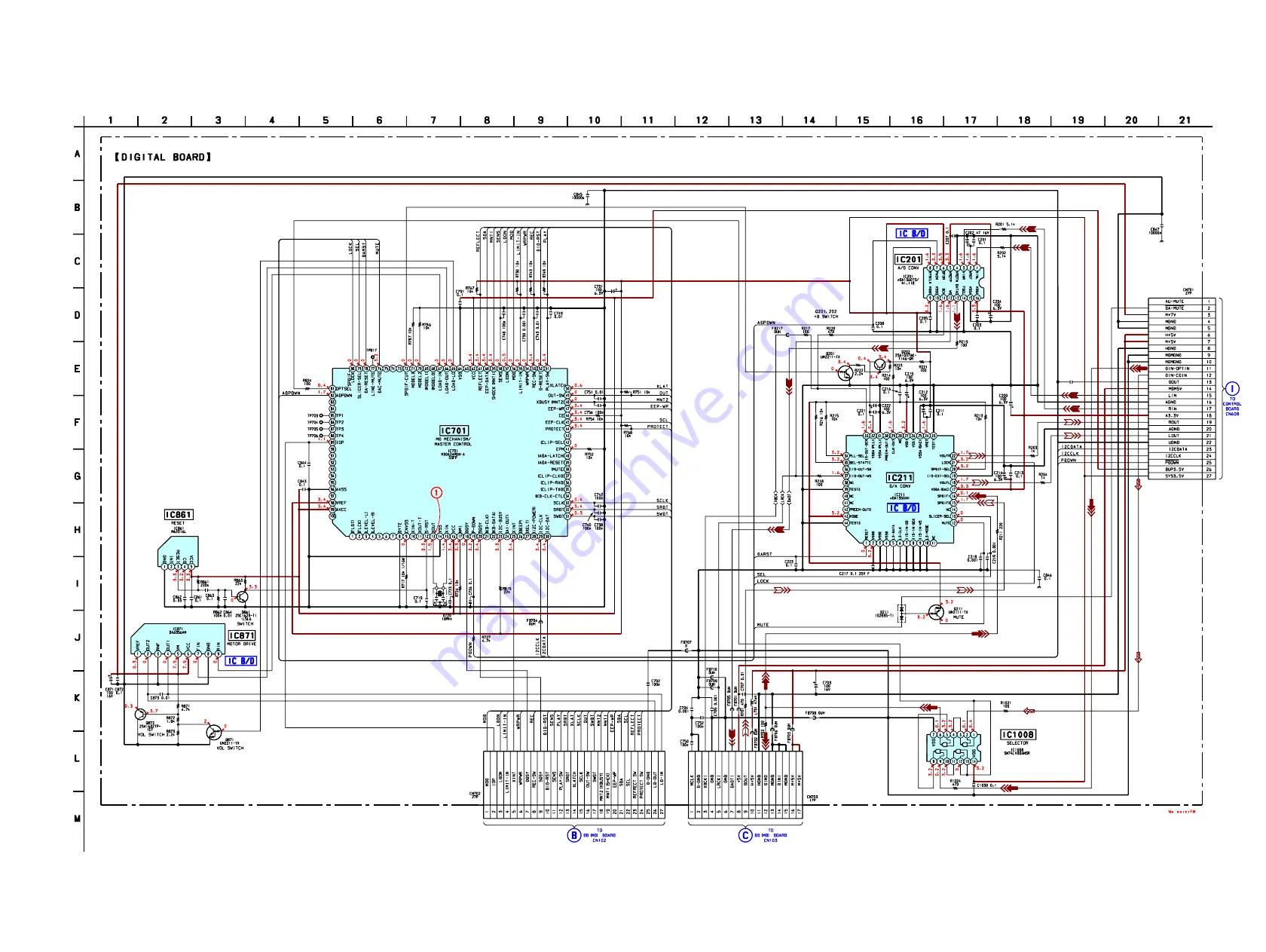Select the Q872 VOL switch transistor symbol
The height and width of the screenshot is (952, 1266).
pos(140,714)
